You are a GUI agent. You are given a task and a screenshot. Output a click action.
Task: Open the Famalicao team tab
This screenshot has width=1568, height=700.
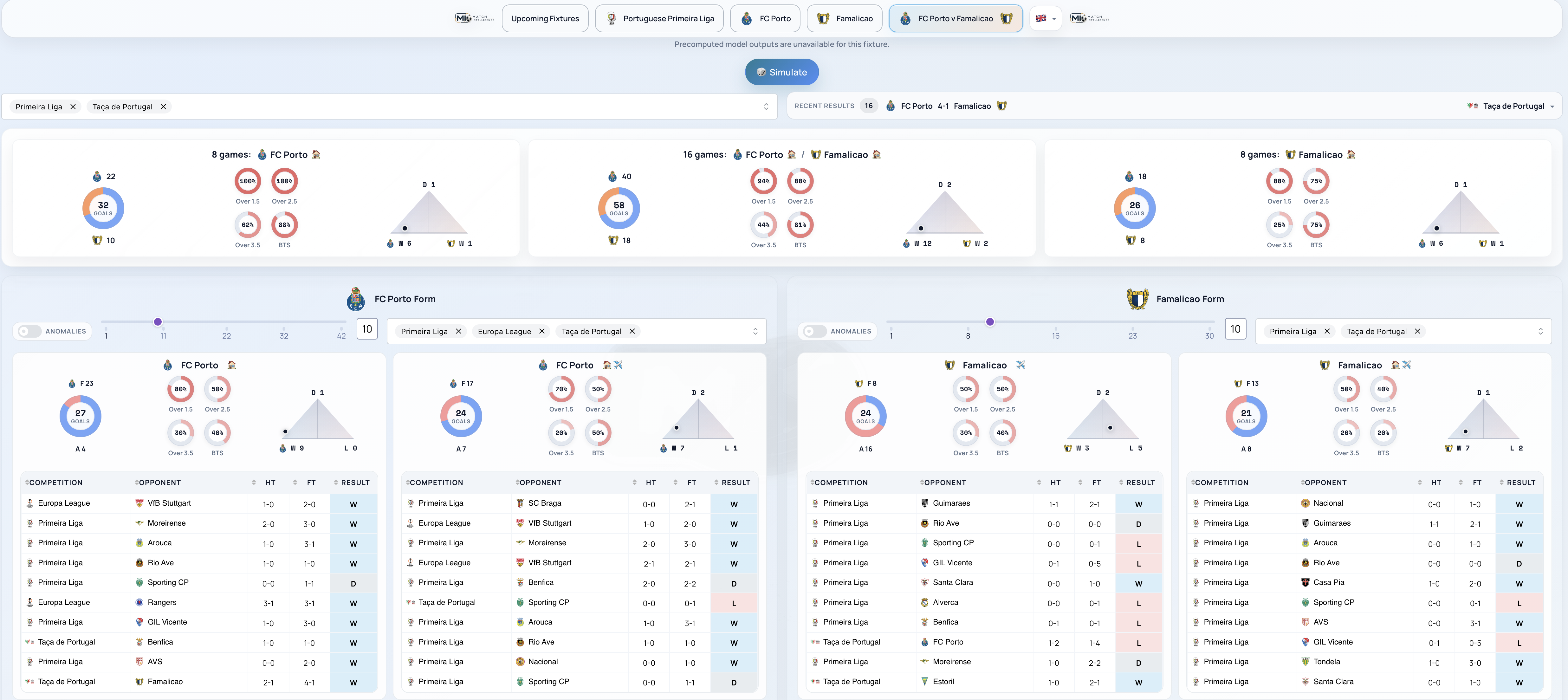tap(844, 19)
